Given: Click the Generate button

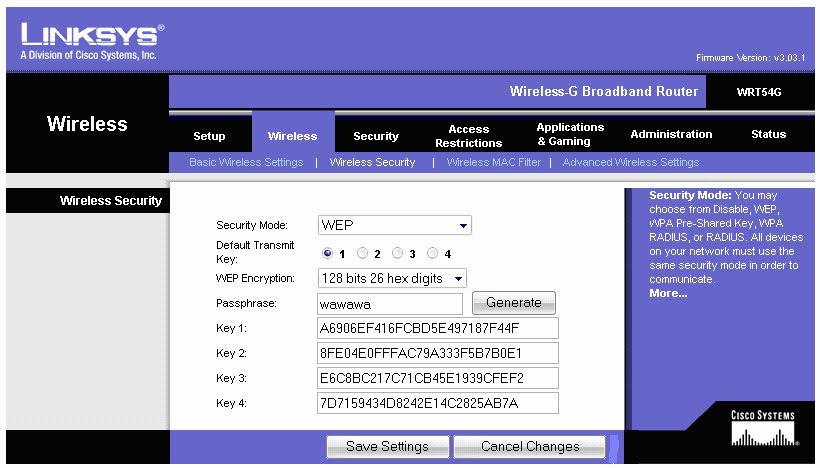Looking at the screenshot, I should [514, 303].
